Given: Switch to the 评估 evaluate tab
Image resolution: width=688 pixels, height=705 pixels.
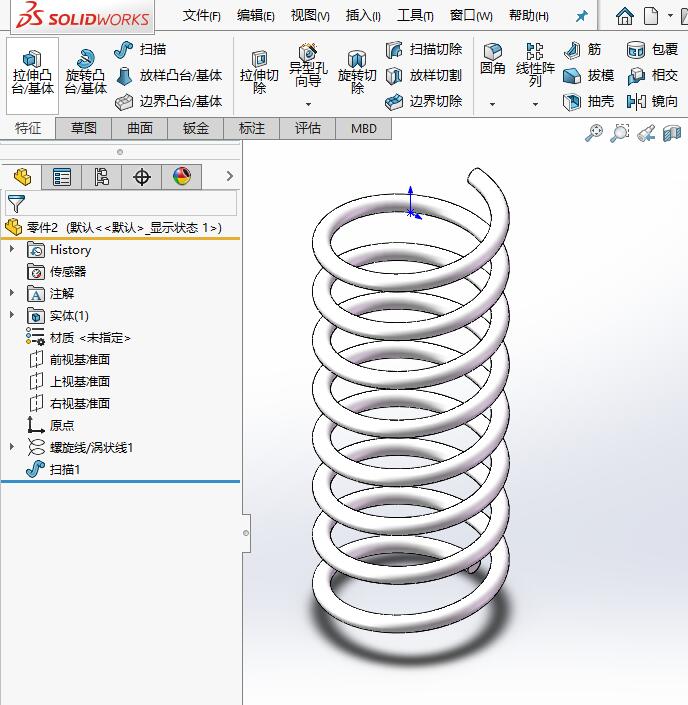Looking at the screenshot, I should click(x=308, y=129).
